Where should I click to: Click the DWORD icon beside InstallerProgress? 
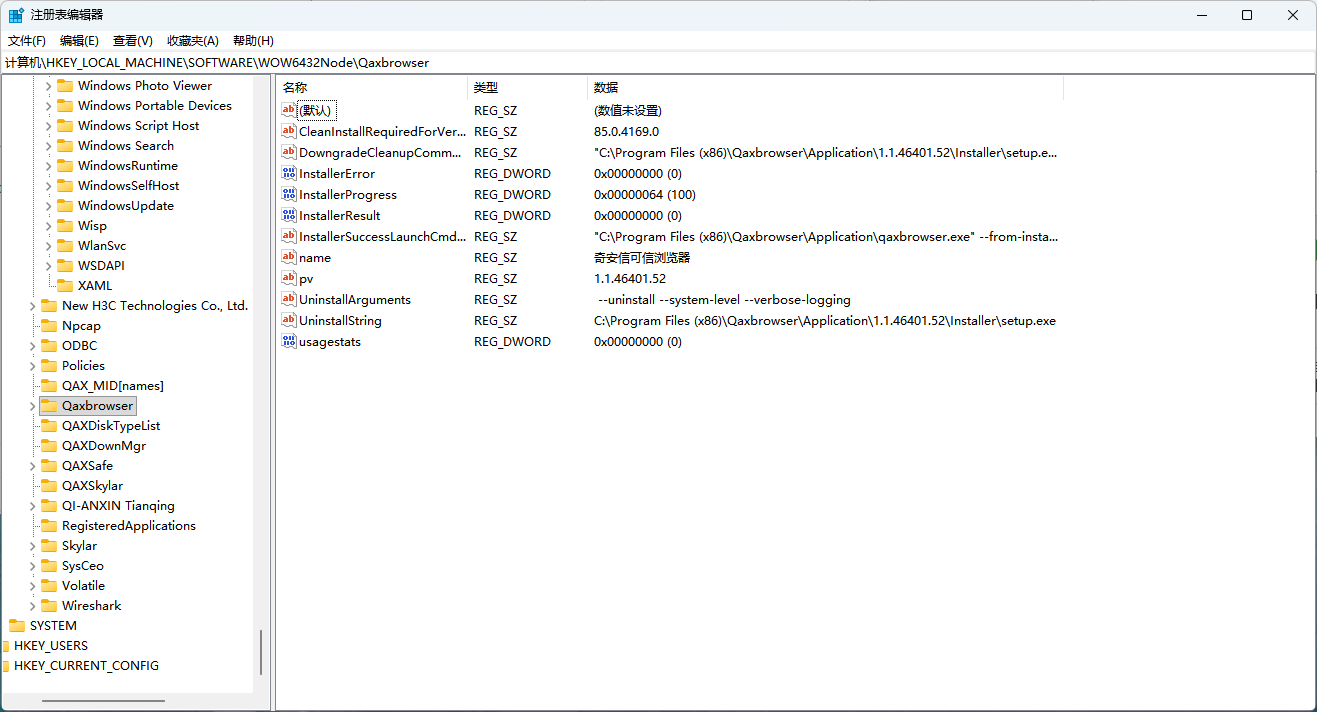pyautogui.click(x=290, y=195)
